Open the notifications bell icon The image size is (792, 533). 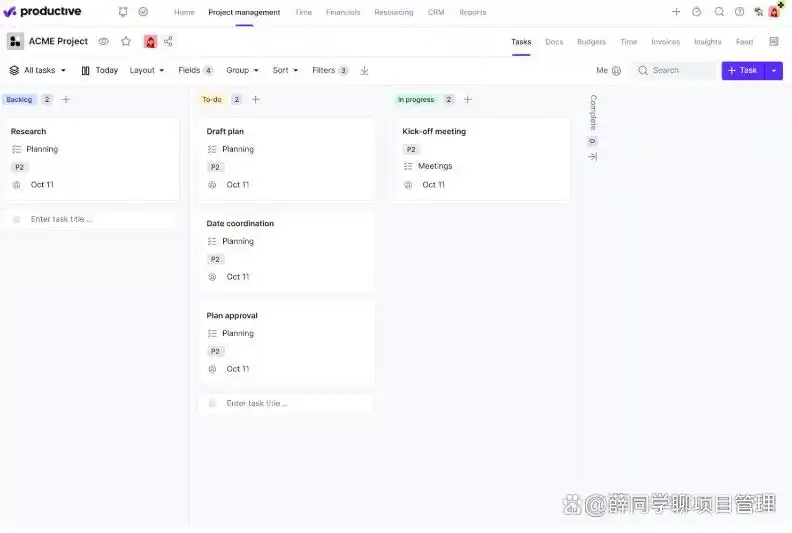tap(123, 12)
